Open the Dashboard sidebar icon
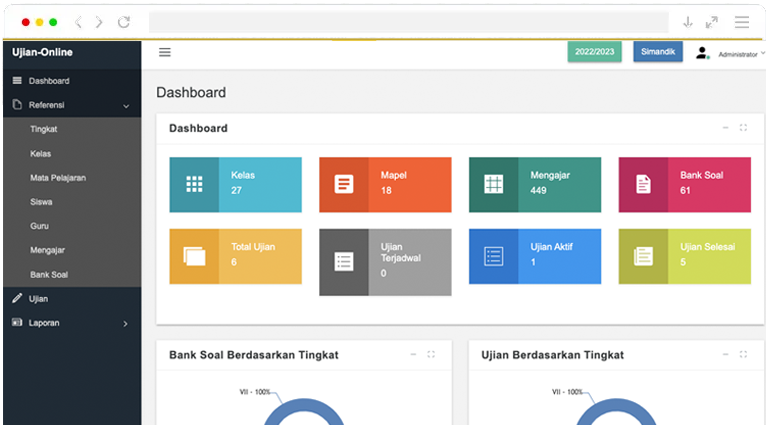Viewport: 769px width, 425px height. [17, 80]
